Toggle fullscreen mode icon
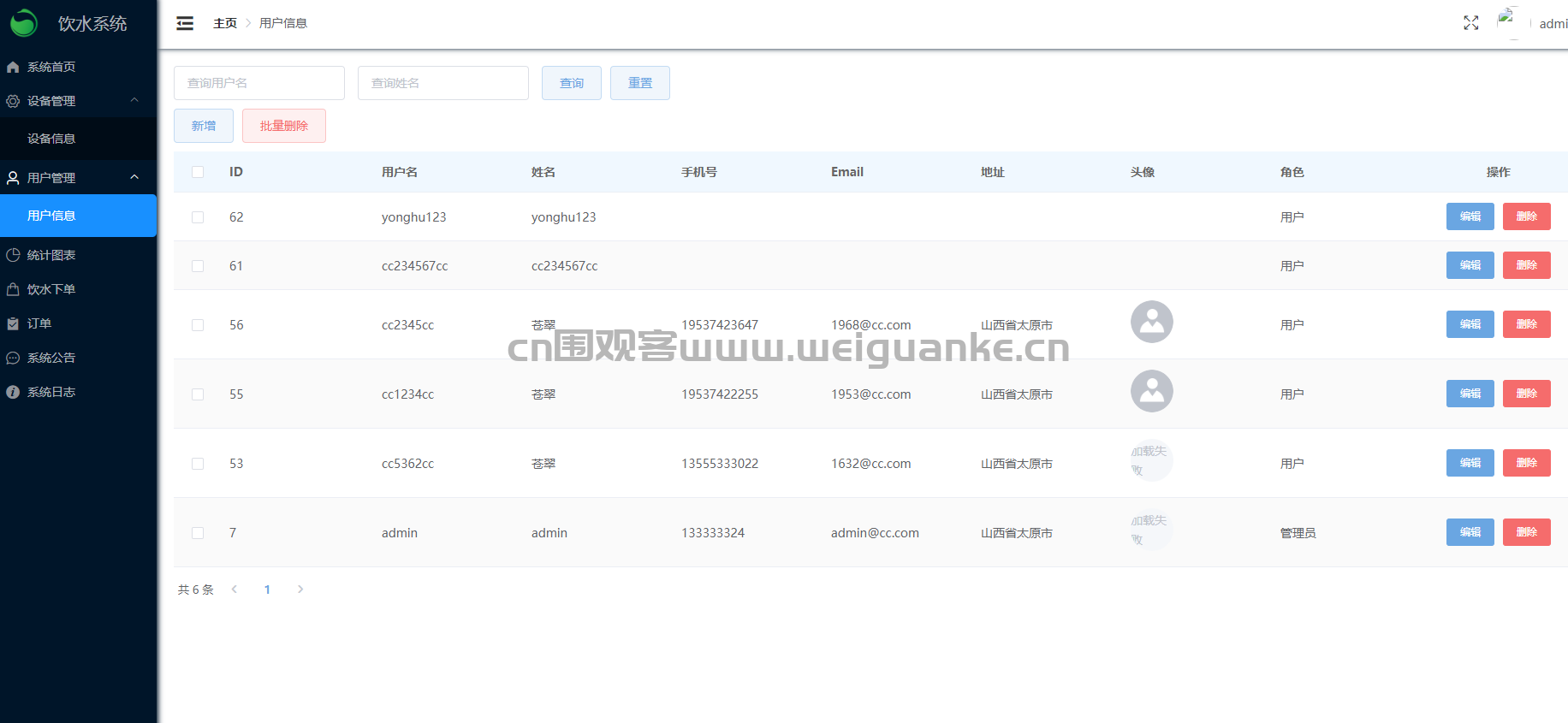This screenshot has height=723, width=1568. [1470, 23]
